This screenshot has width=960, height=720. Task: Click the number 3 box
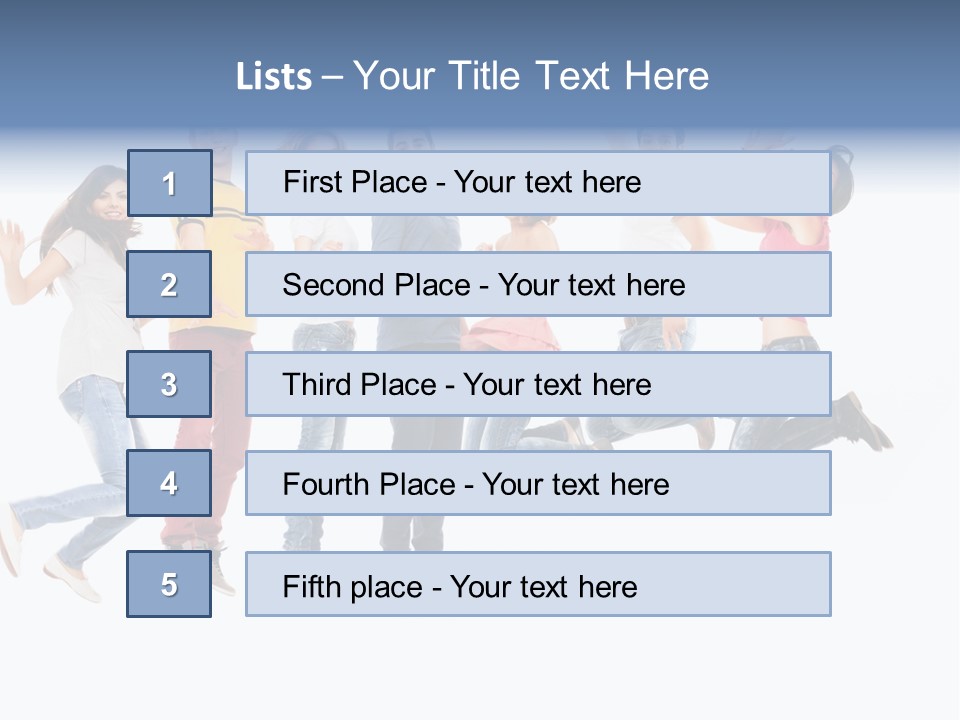(169, 384)
